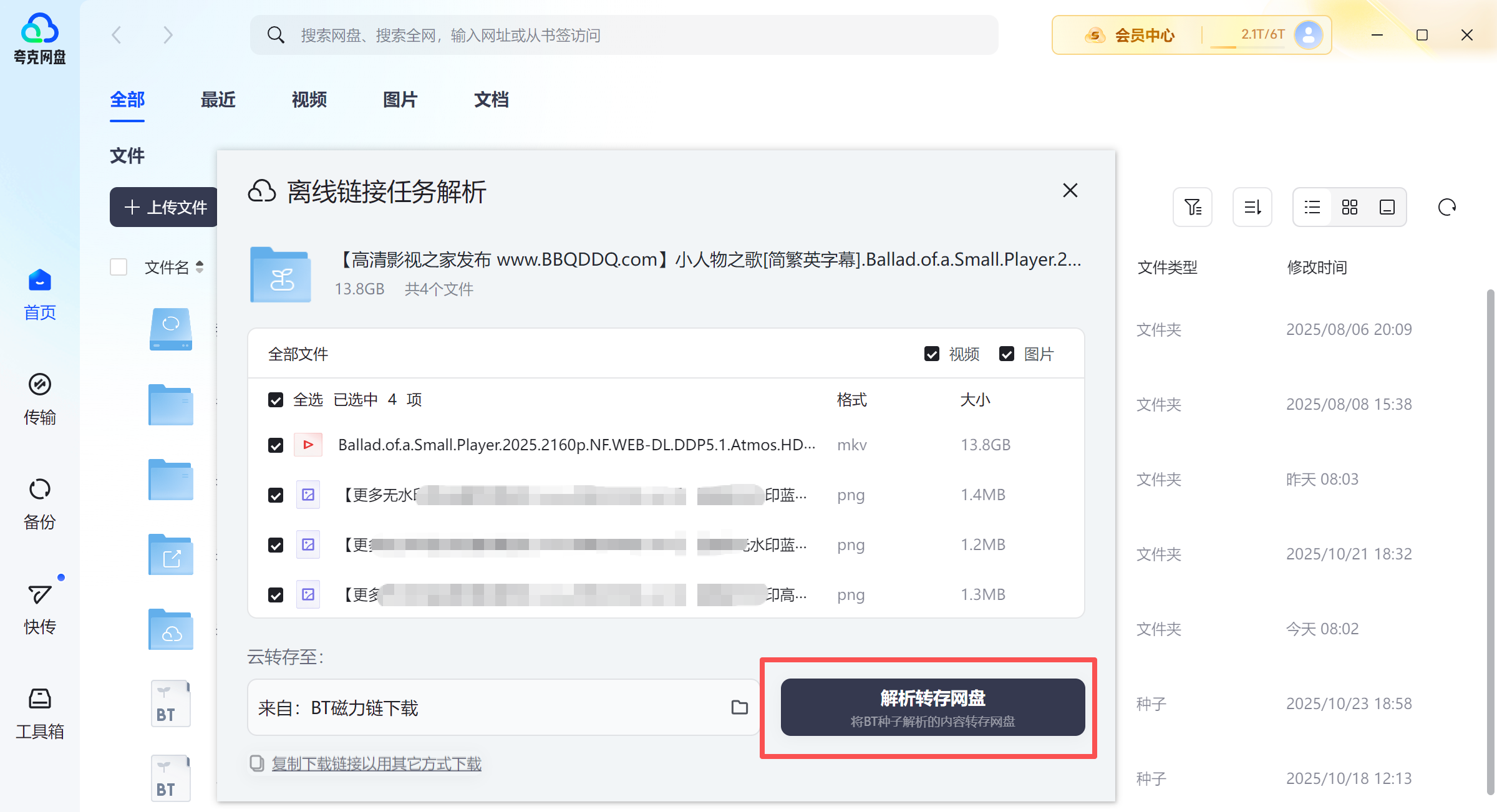Toggle the 全选 select-all checkbox
Image resolution: width=1497 pixels, height=812 pixels.
click(x=276, y=400)
